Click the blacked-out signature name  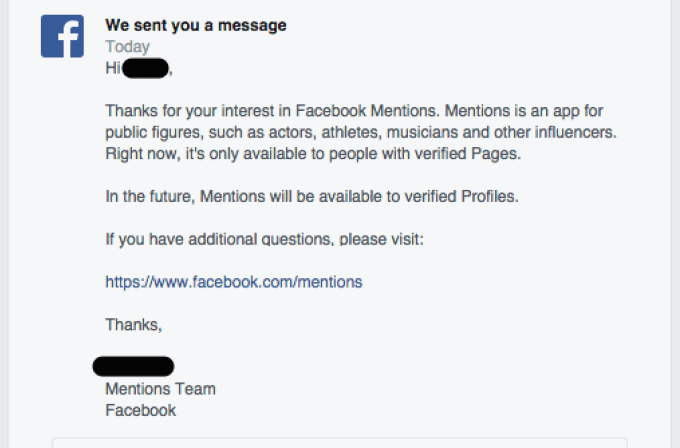pos(133,366)
